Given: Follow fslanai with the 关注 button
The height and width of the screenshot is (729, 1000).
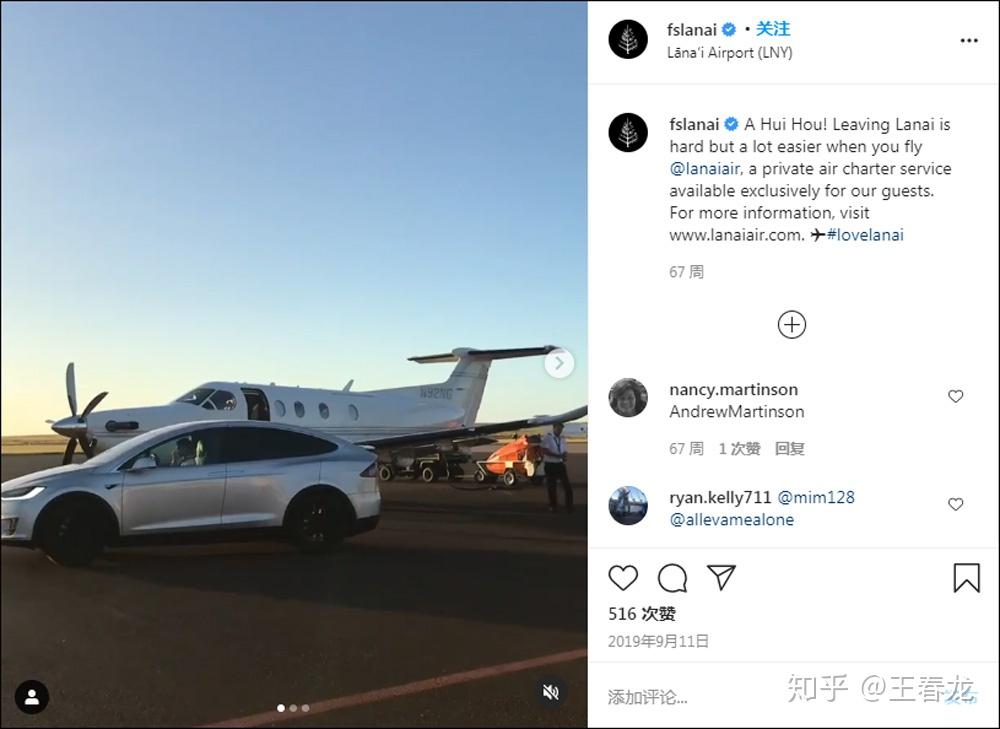Looking at the screenshot, I should (772, 29).
